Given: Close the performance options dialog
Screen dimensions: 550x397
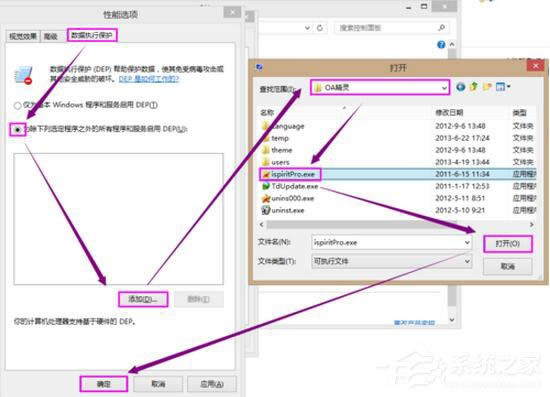Looking at the screenshot, I should coord(232,12).
